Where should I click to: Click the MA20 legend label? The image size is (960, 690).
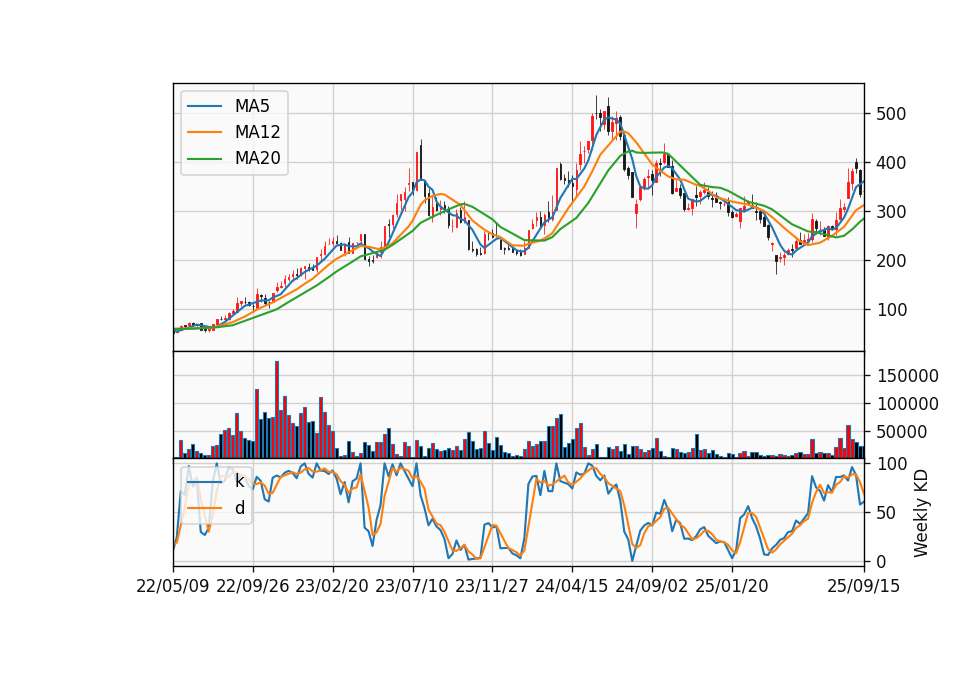[x=257, y=159]
